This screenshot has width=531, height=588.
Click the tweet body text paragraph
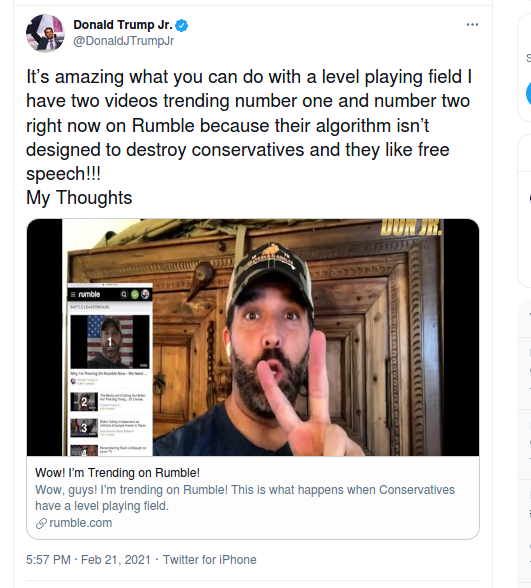click(x=249, y=137)
